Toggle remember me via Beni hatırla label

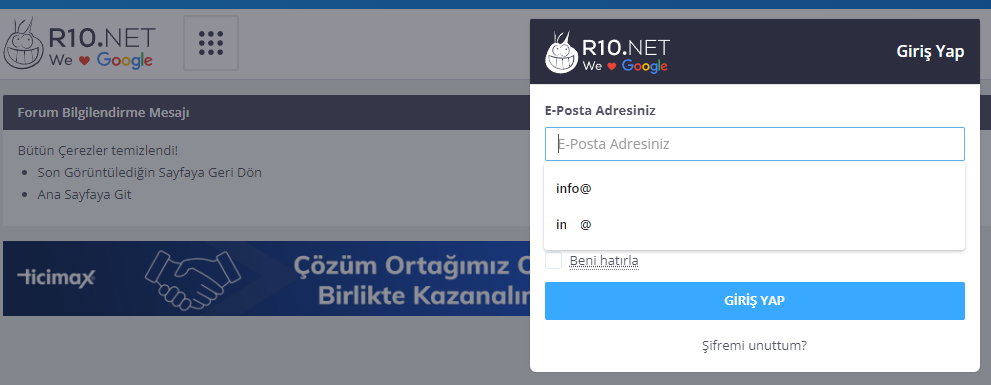(604, 260)
